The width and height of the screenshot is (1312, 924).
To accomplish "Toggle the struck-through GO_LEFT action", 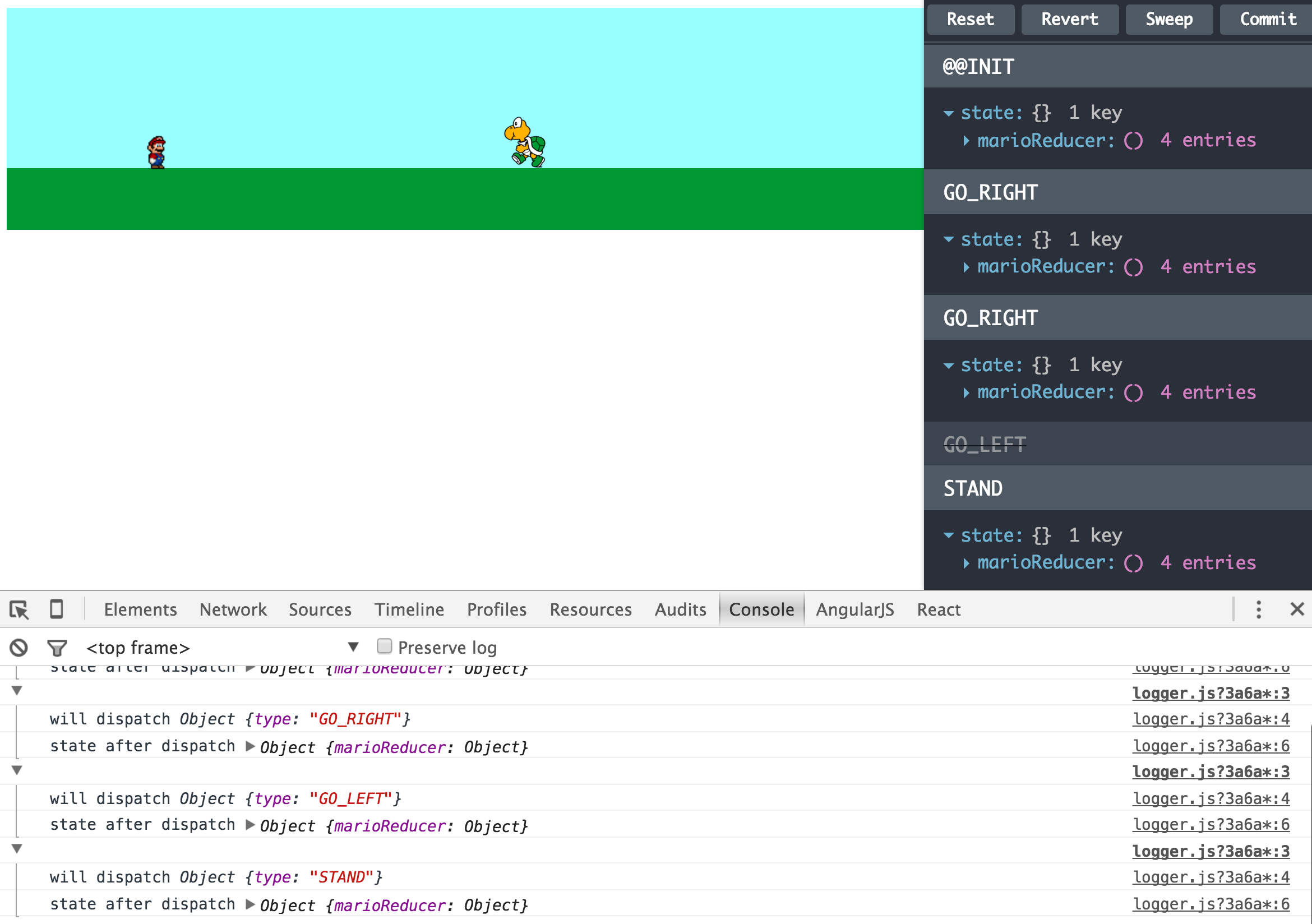I will (x=984, y=444).
